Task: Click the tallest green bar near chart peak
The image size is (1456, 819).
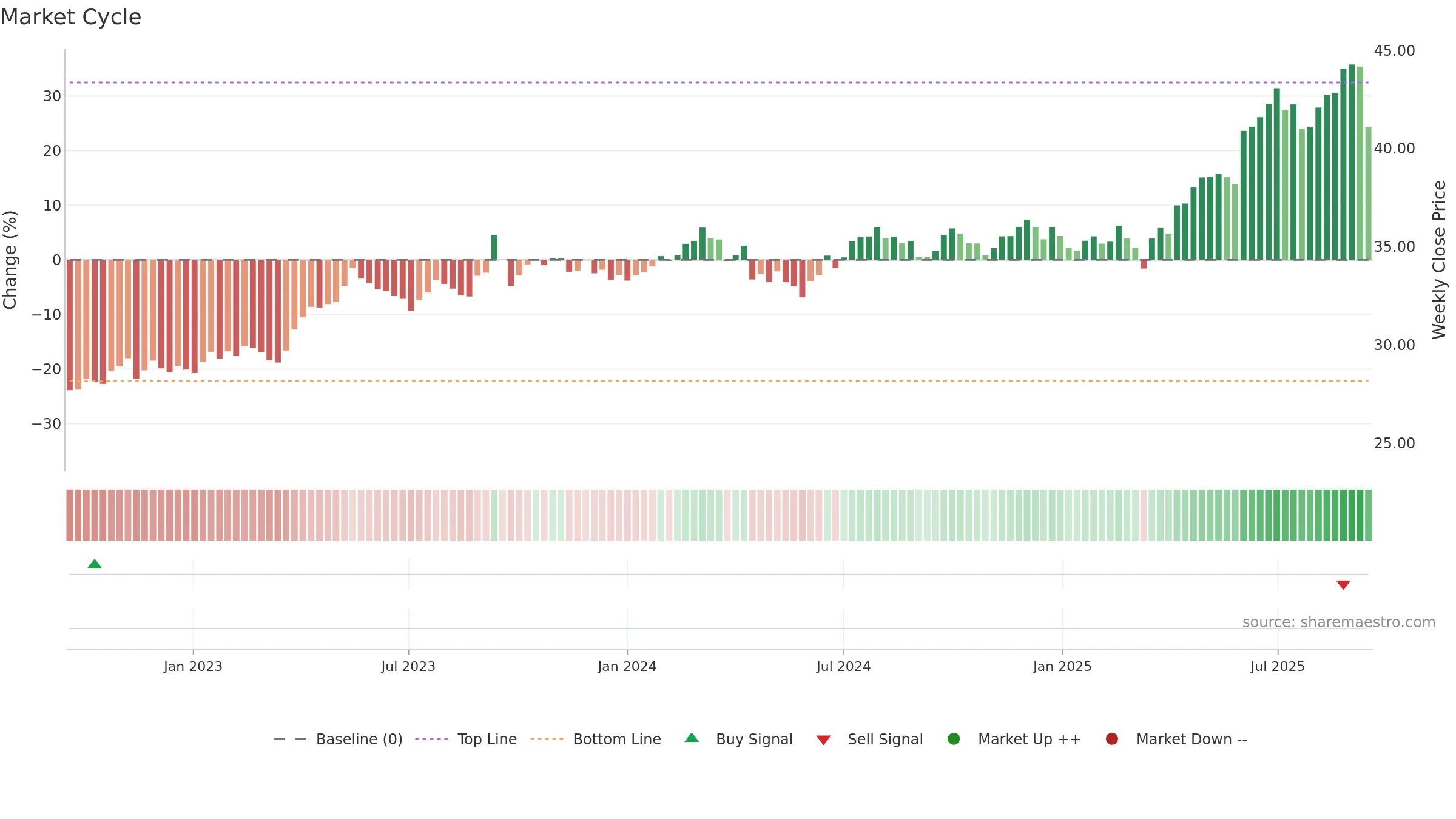Action: 1352,162
